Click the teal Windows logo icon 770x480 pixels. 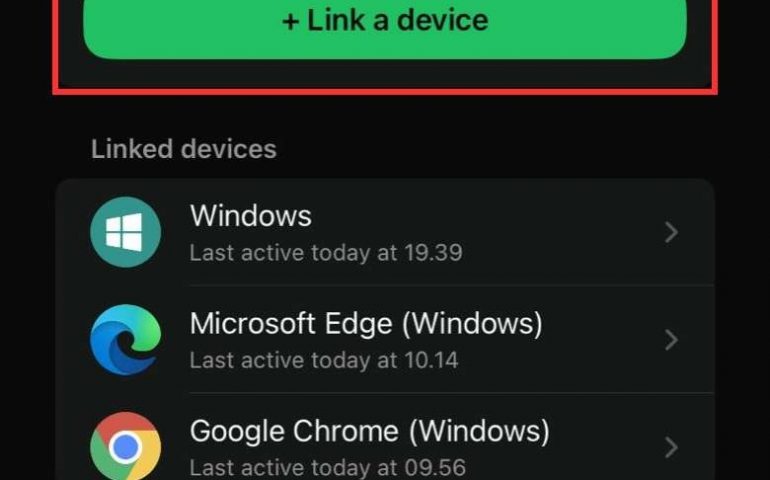(x=126, y=232)
